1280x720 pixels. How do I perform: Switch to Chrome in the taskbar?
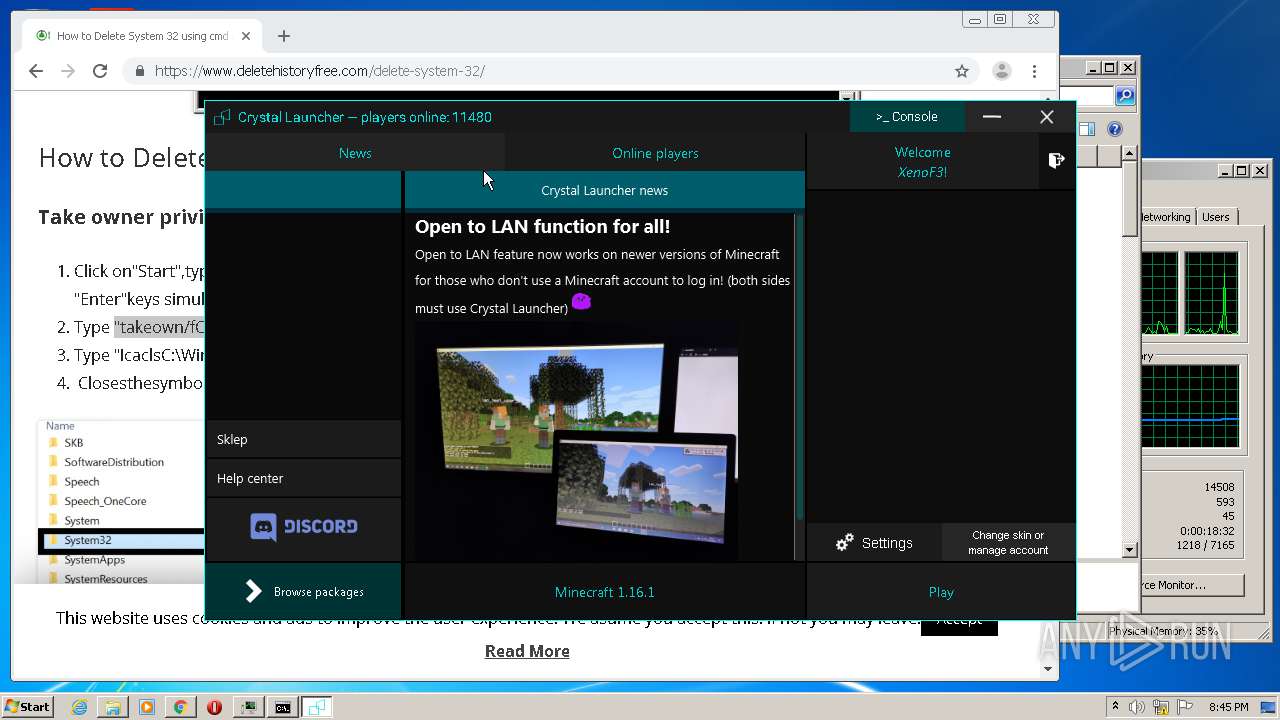(180, 707)
